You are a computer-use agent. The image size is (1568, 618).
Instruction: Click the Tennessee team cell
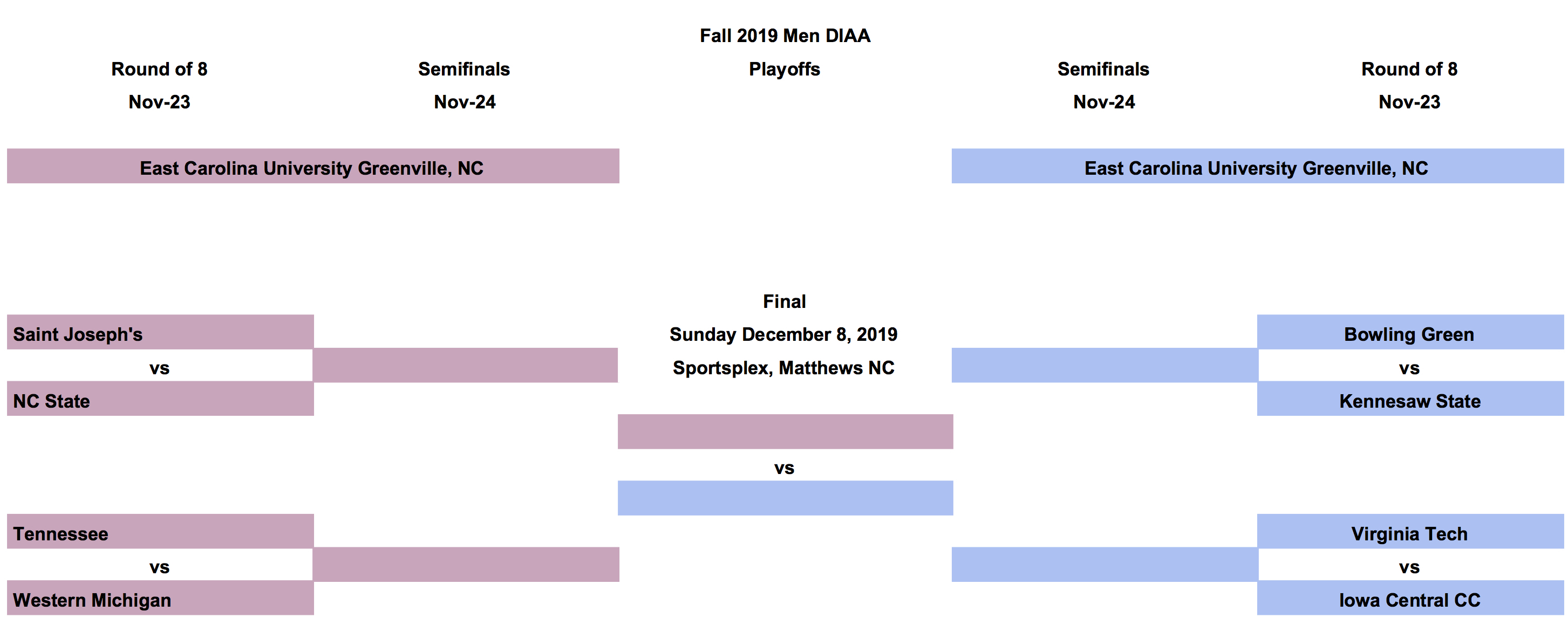[160, 532]
